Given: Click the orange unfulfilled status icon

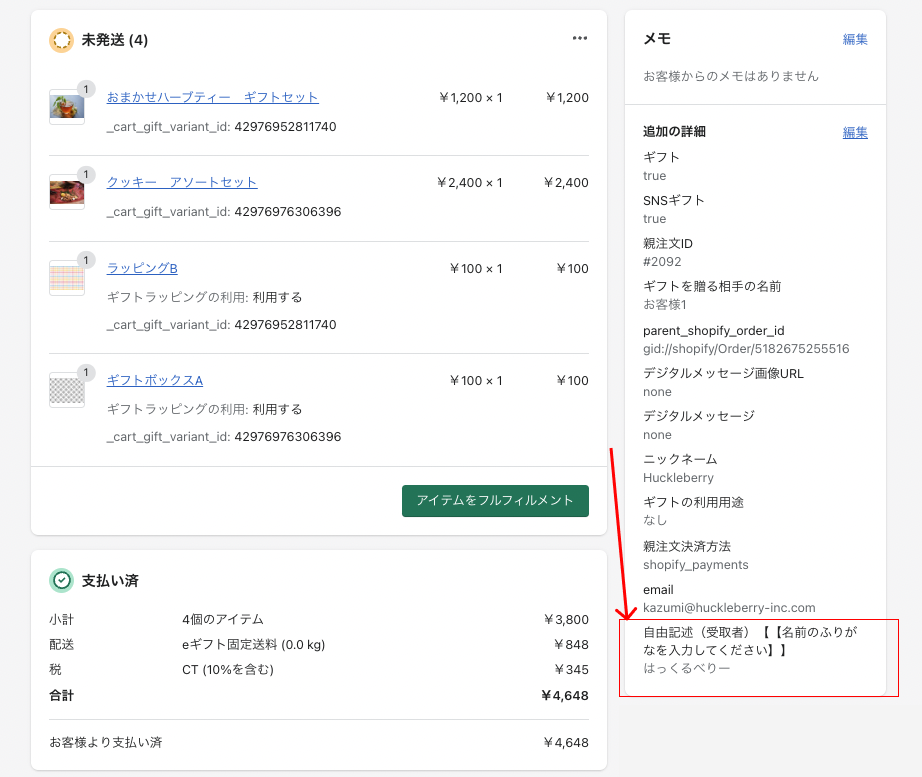Looking at the screenshot, I should tap(61, 40).
